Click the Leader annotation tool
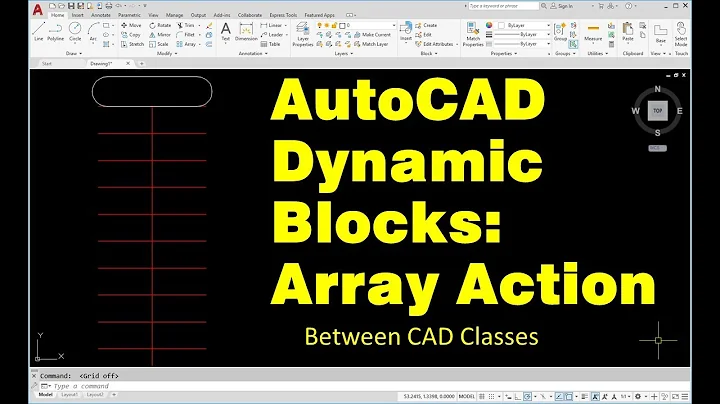720x404 pixels. [272, 35]
